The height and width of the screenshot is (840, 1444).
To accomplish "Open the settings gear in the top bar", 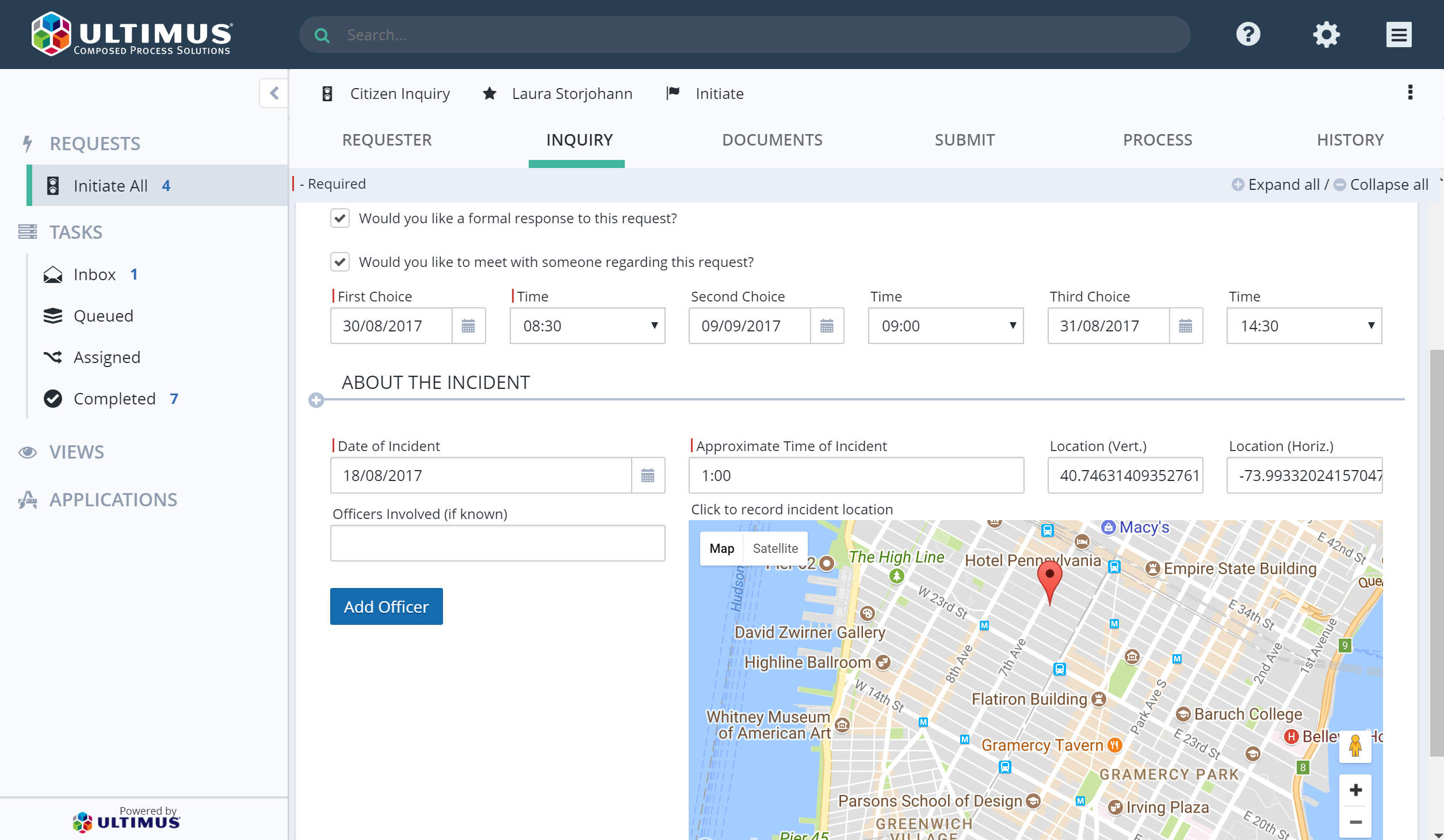I will click(1326, 35).
